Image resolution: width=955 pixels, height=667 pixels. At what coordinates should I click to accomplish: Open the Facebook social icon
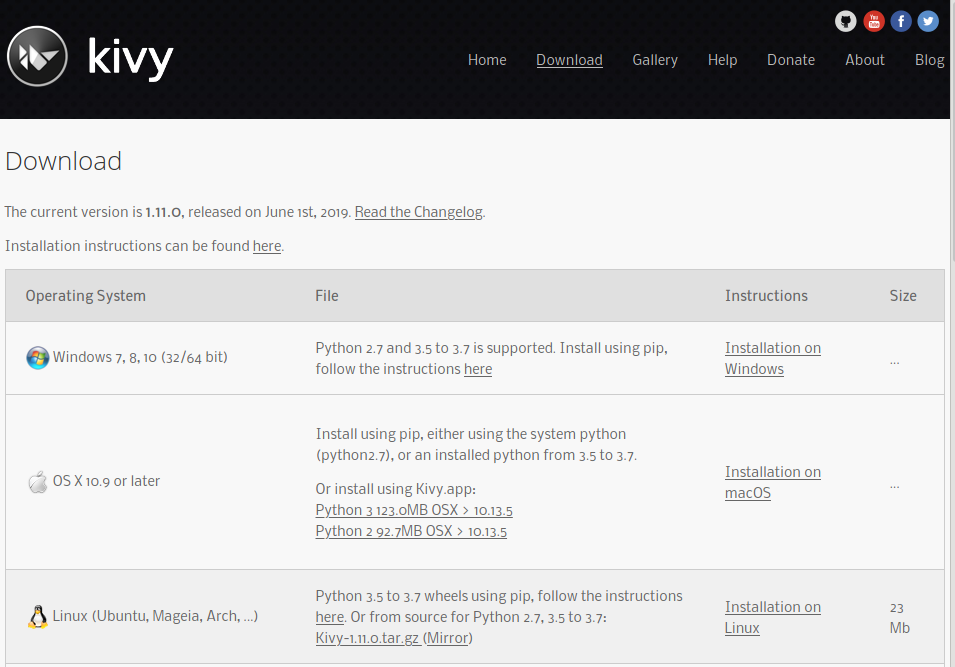point(901,21)
